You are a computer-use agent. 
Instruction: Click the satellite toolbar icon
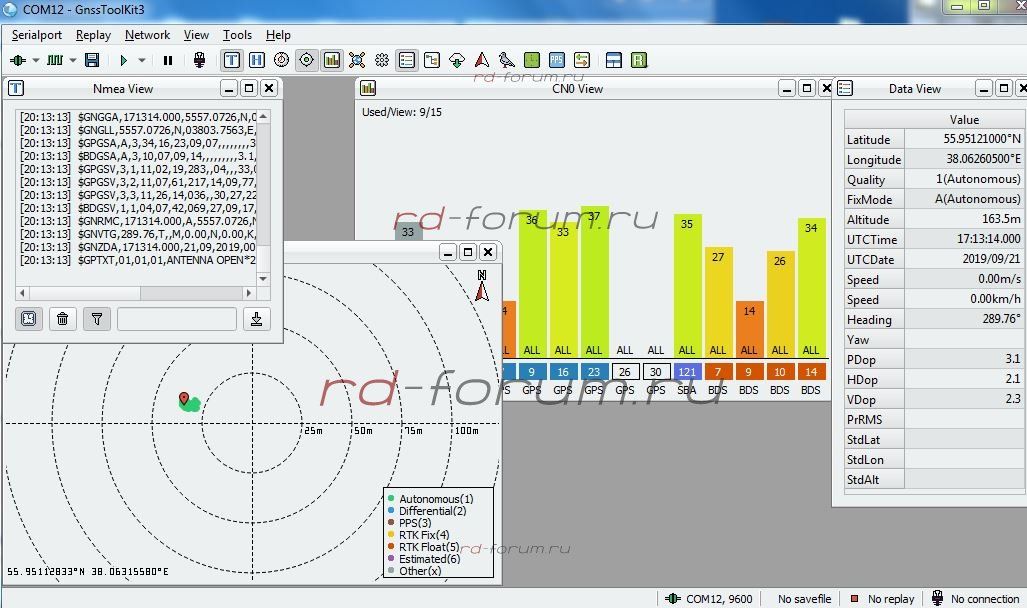click(x=357, y=60)
